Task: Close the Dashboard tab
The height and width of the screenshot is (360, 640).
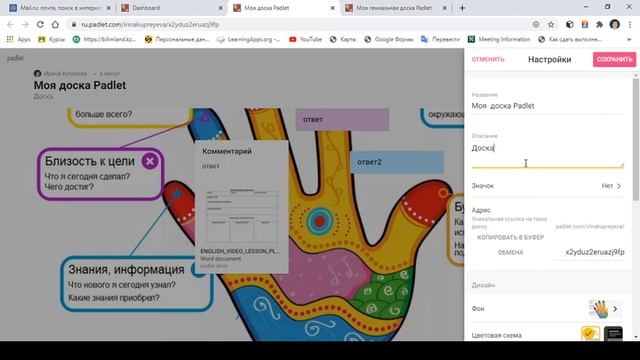Action: (220, 8)
